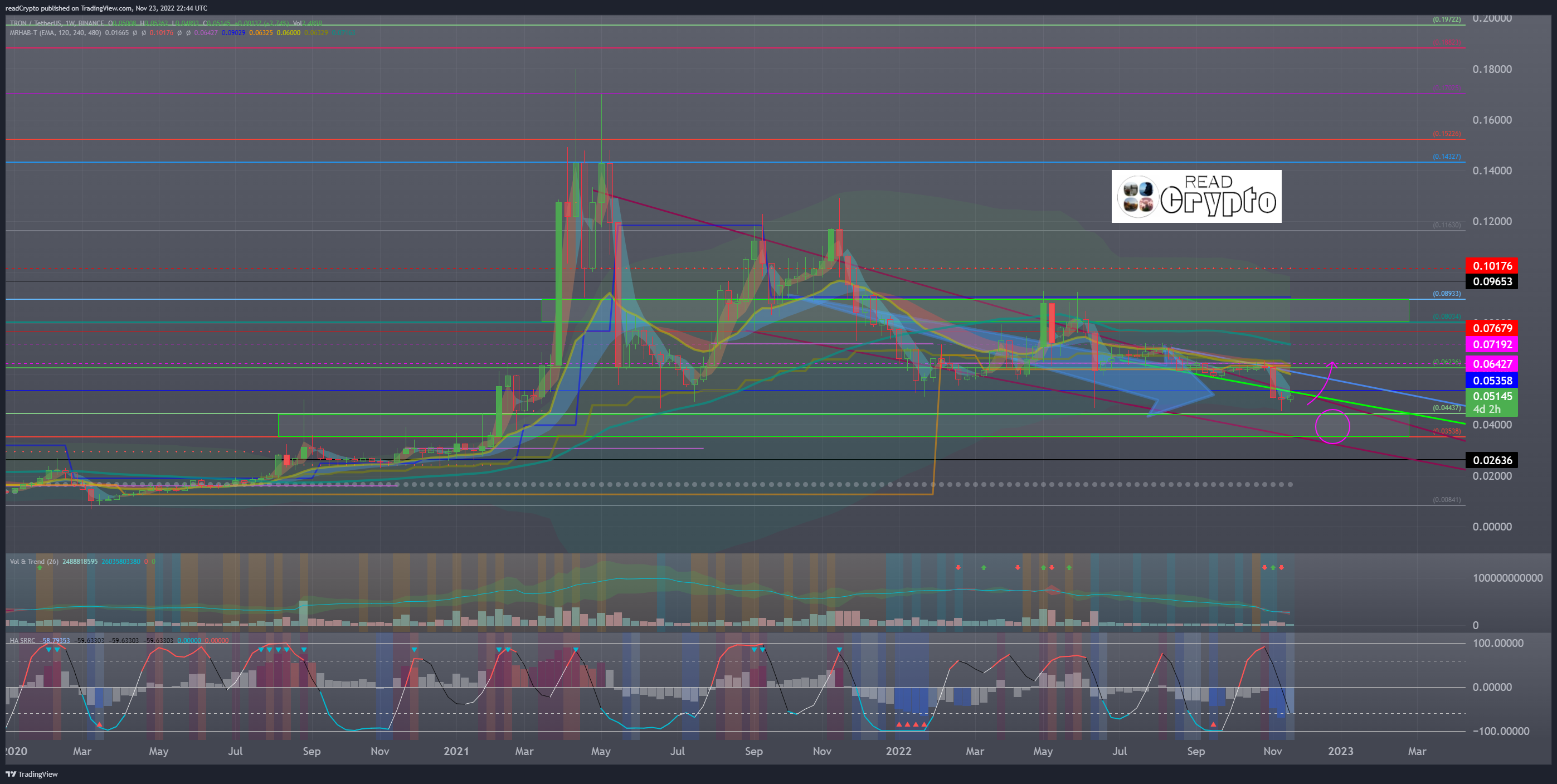Select the Vol & Trend (26) indicator legend
The width and height of the screenshot is (1557, 784).
click(34, 562)
